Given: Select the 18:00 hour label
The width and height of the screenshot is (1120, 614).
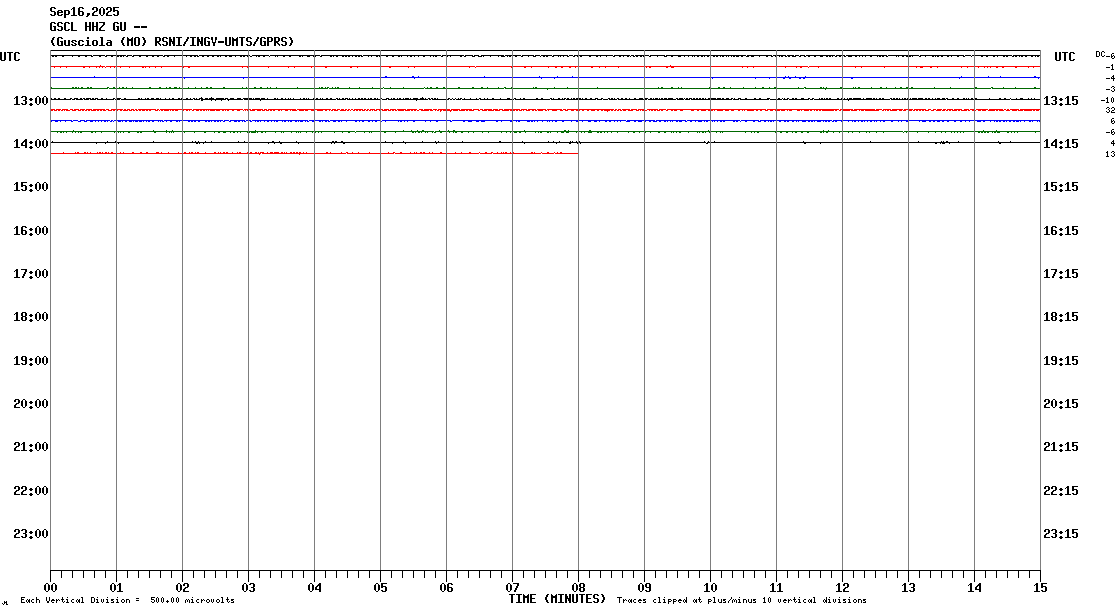Looking at the screenshot, I should [x=31, y=317].
